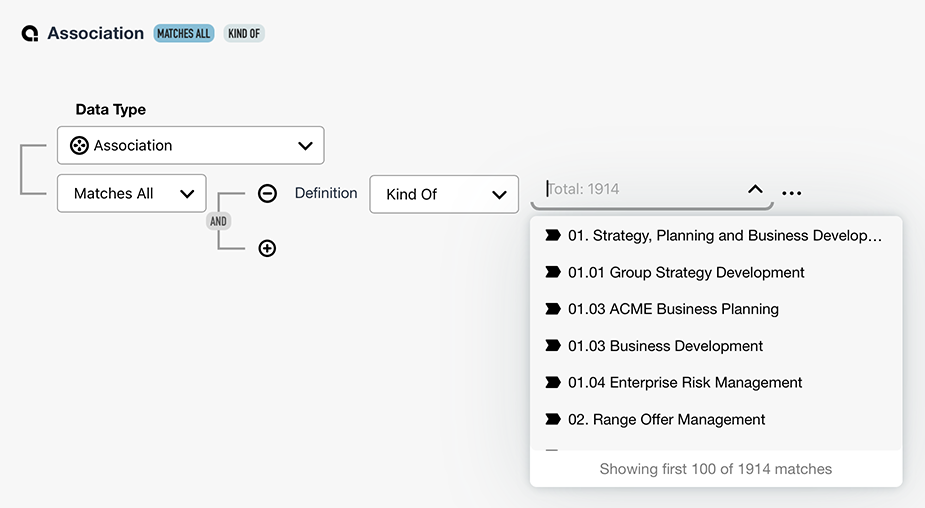The width and height of the screenshot is (925, 508).
Task: Open the three-dot more options menu
Action: pyautogui.click(x=791, y=194)
